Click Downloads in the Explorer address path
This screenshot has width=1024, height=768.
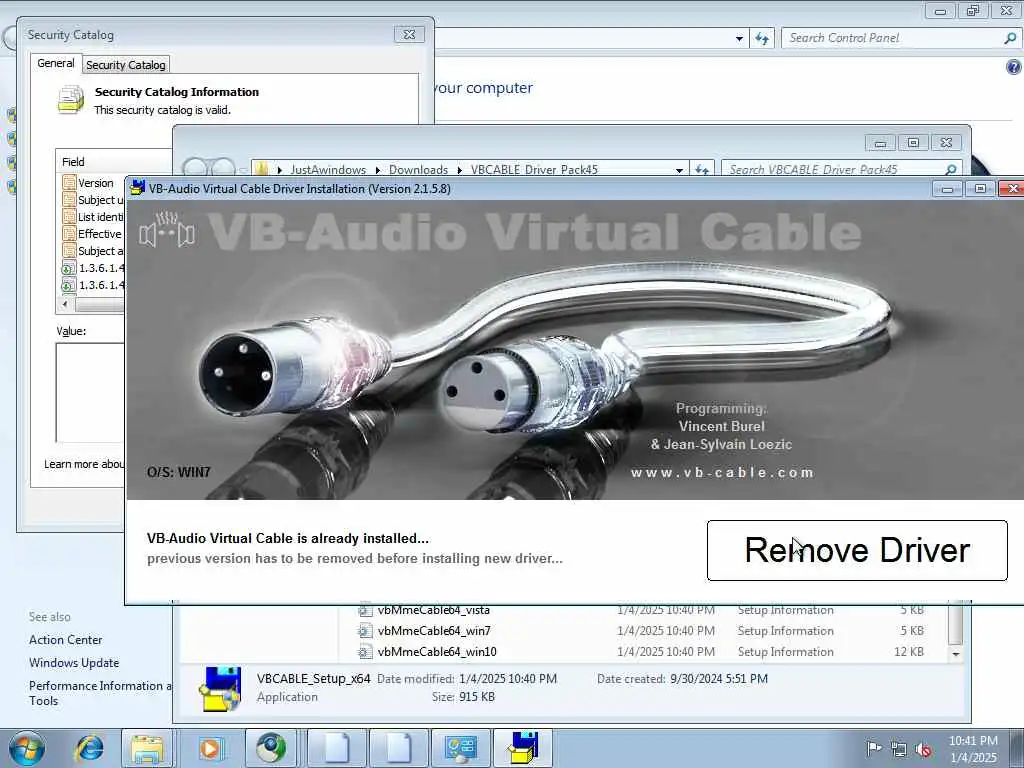(x=418, y=170)
